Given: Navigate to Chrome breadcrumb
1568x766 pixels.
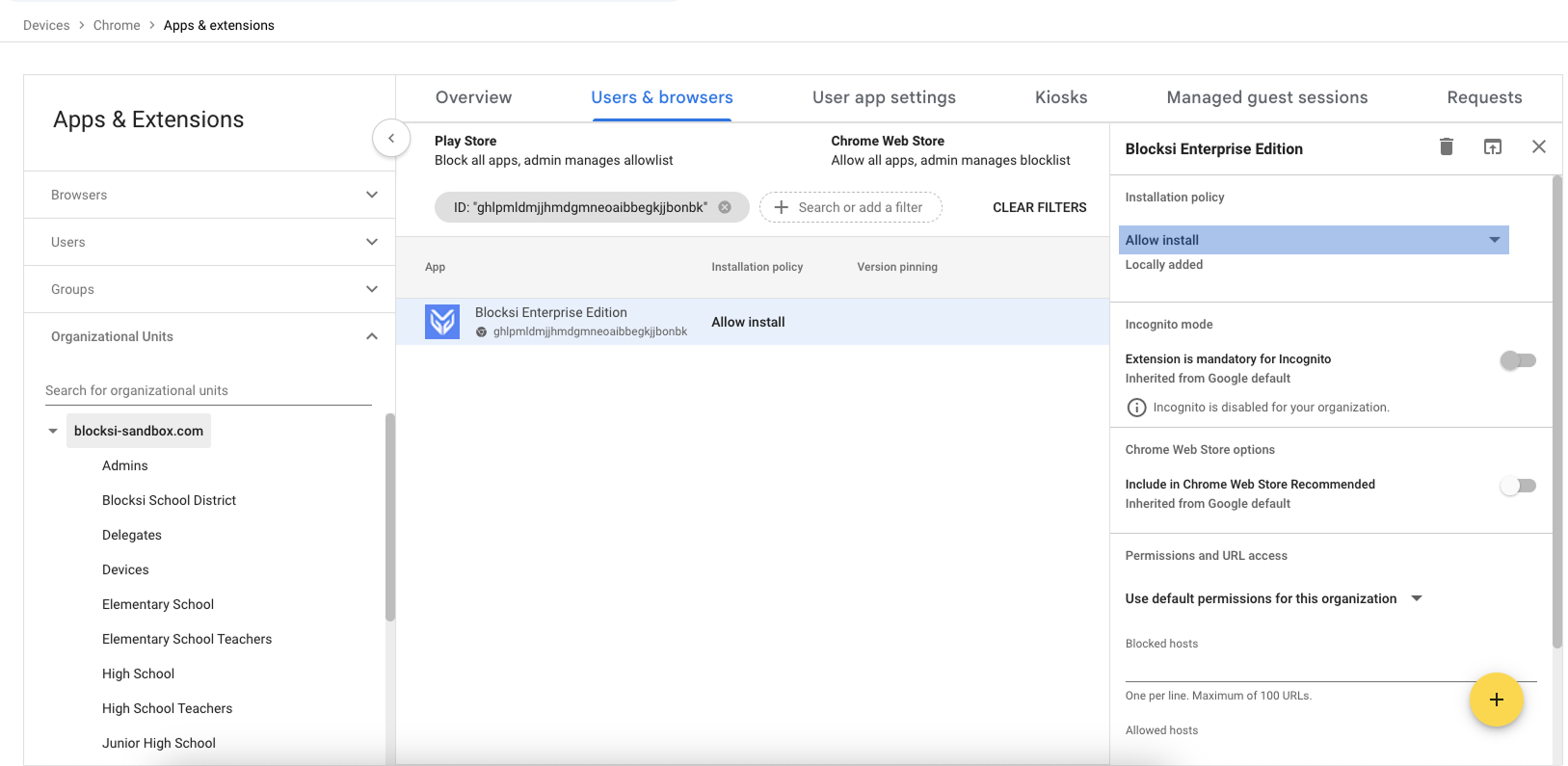Looking at the screenshot, I should (117, 25).
